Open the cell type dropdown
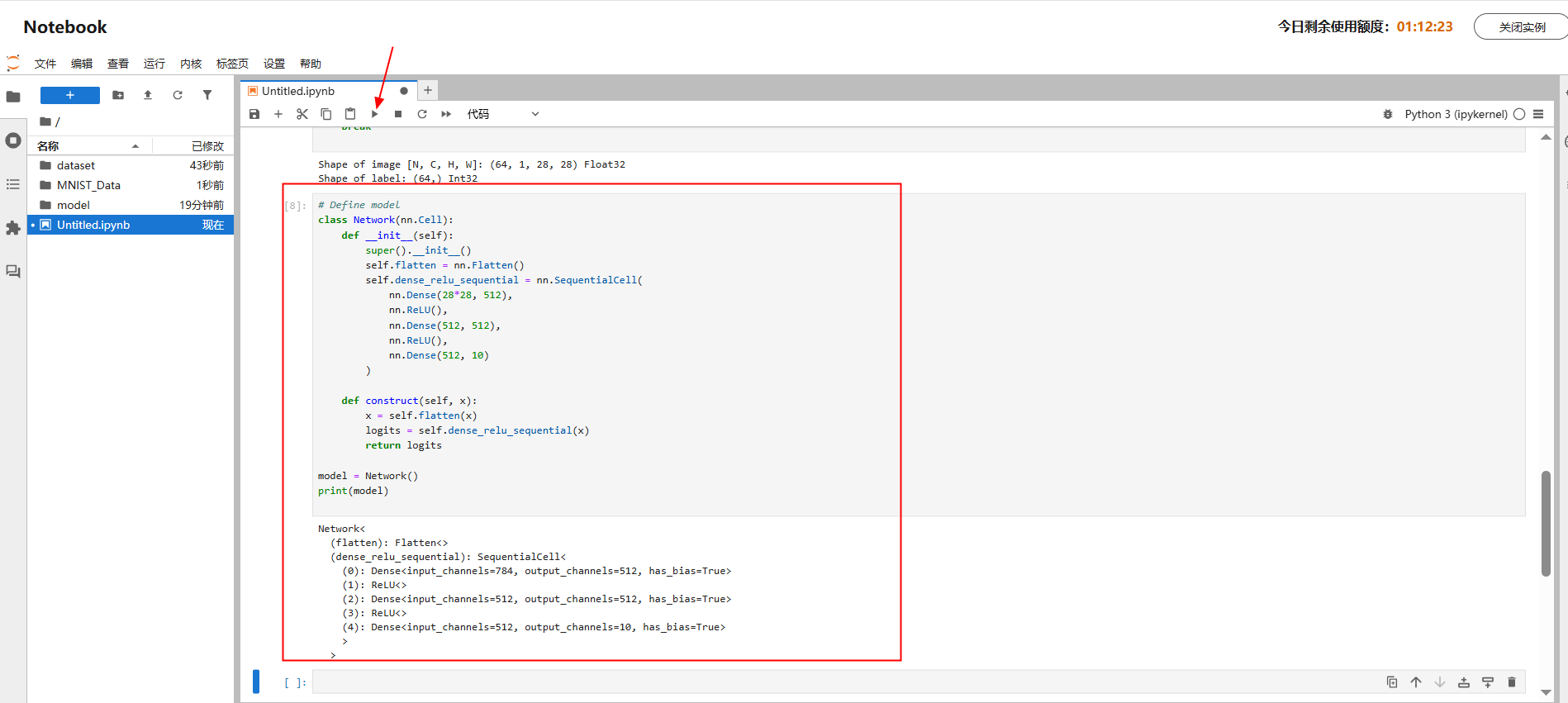The height and width of the screenshot is (703, 1568). point(503,114)
